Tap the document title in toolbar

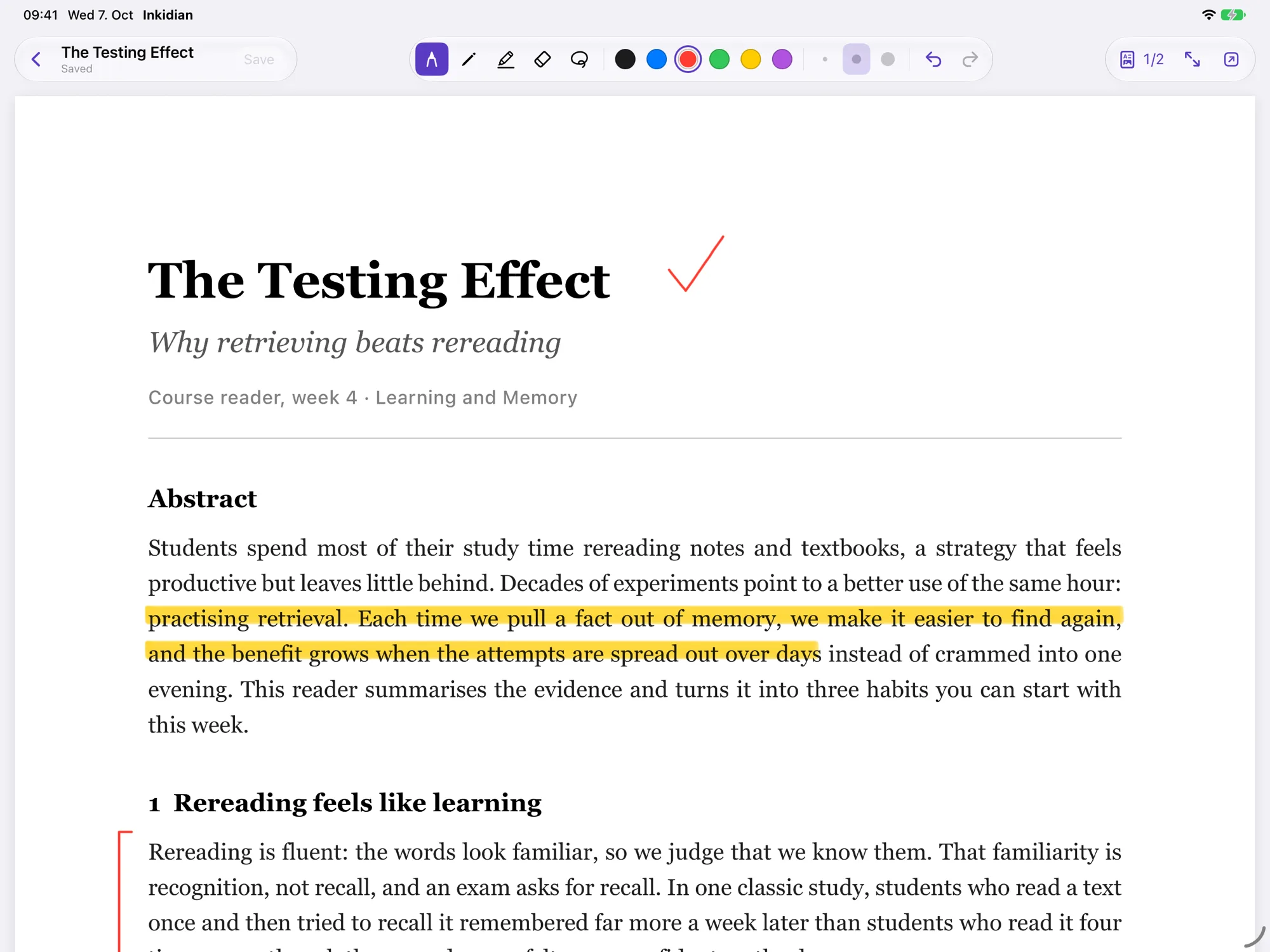point(127,52)
